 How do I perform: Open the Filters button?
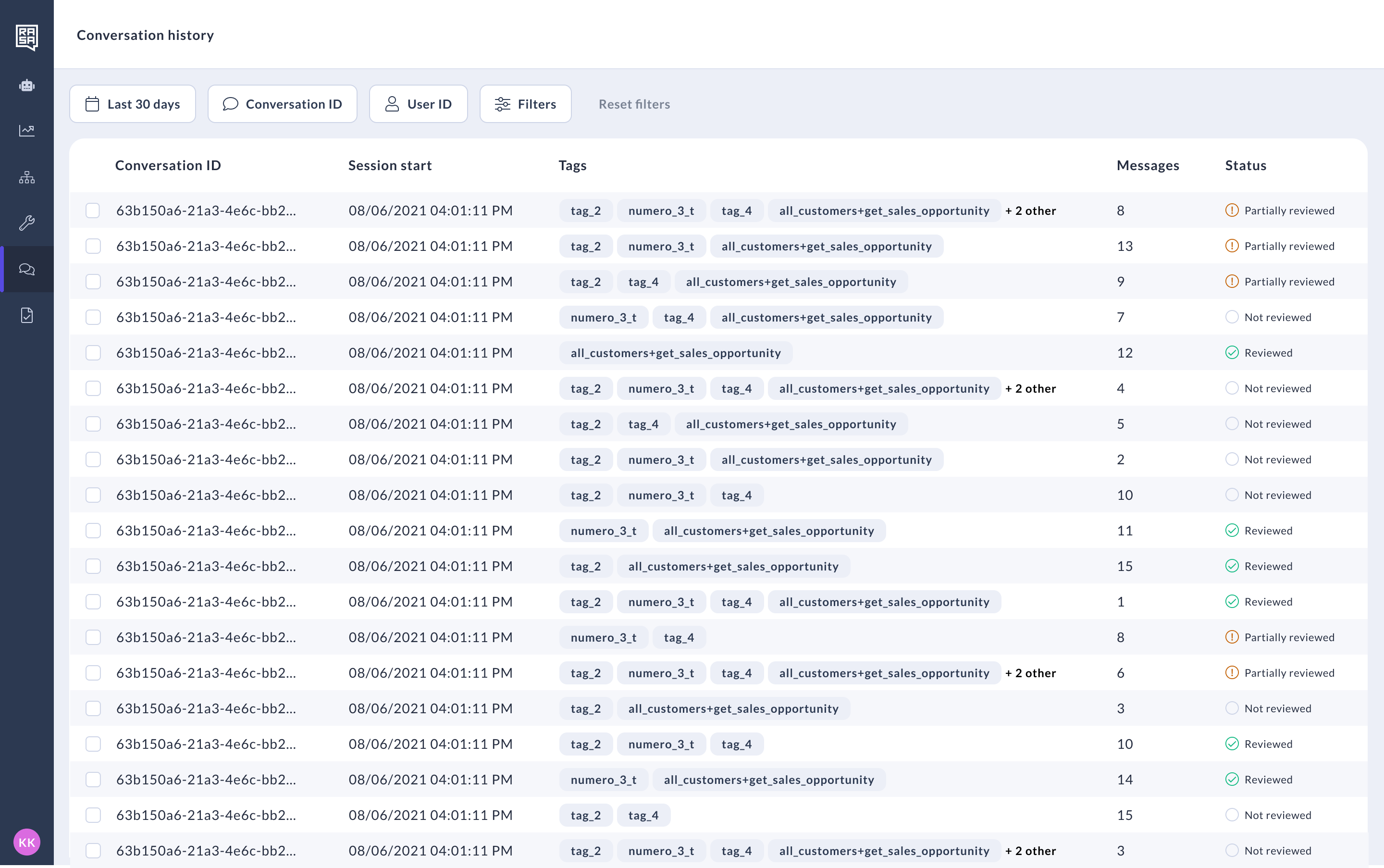525,104
